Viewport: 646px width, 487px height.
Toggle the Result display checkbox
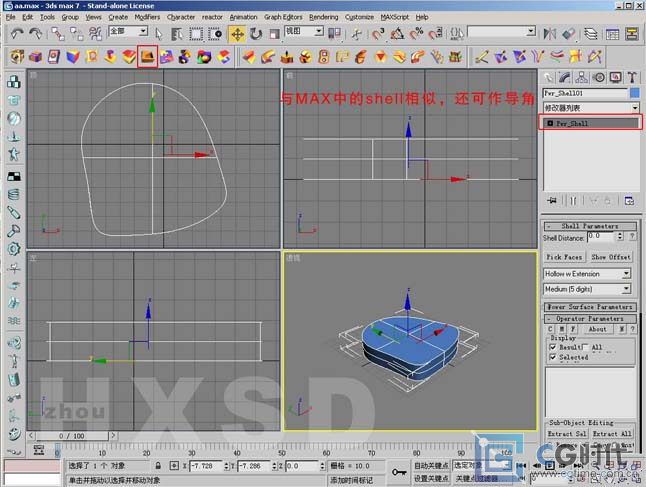pos(553,347)
